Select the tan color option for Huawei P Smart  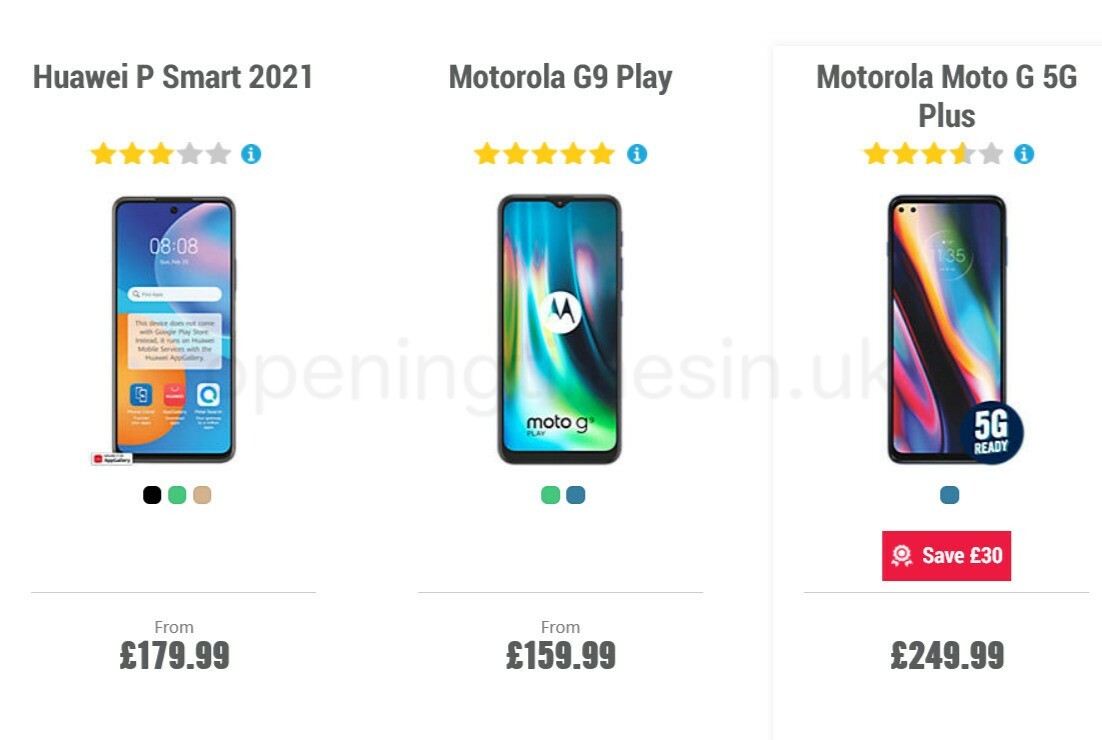(x=201, y=494)
